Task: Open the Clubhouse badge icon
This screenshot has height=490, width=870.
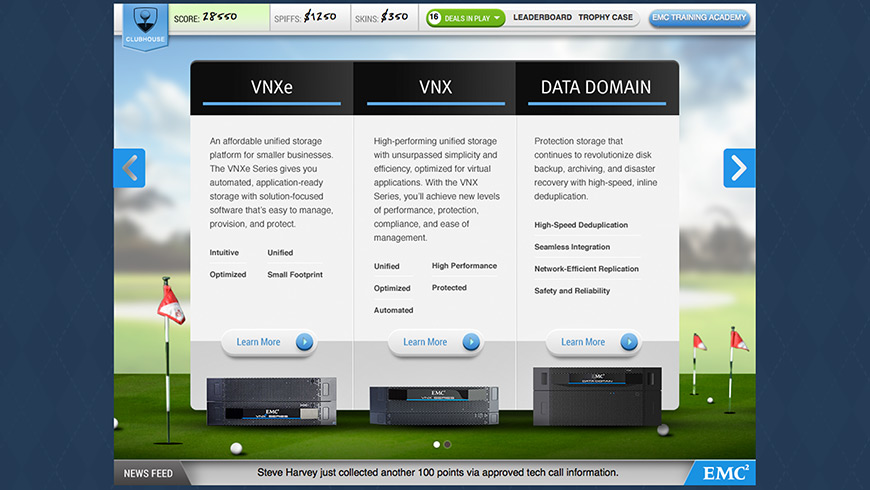Action: (x=145, y=27)
